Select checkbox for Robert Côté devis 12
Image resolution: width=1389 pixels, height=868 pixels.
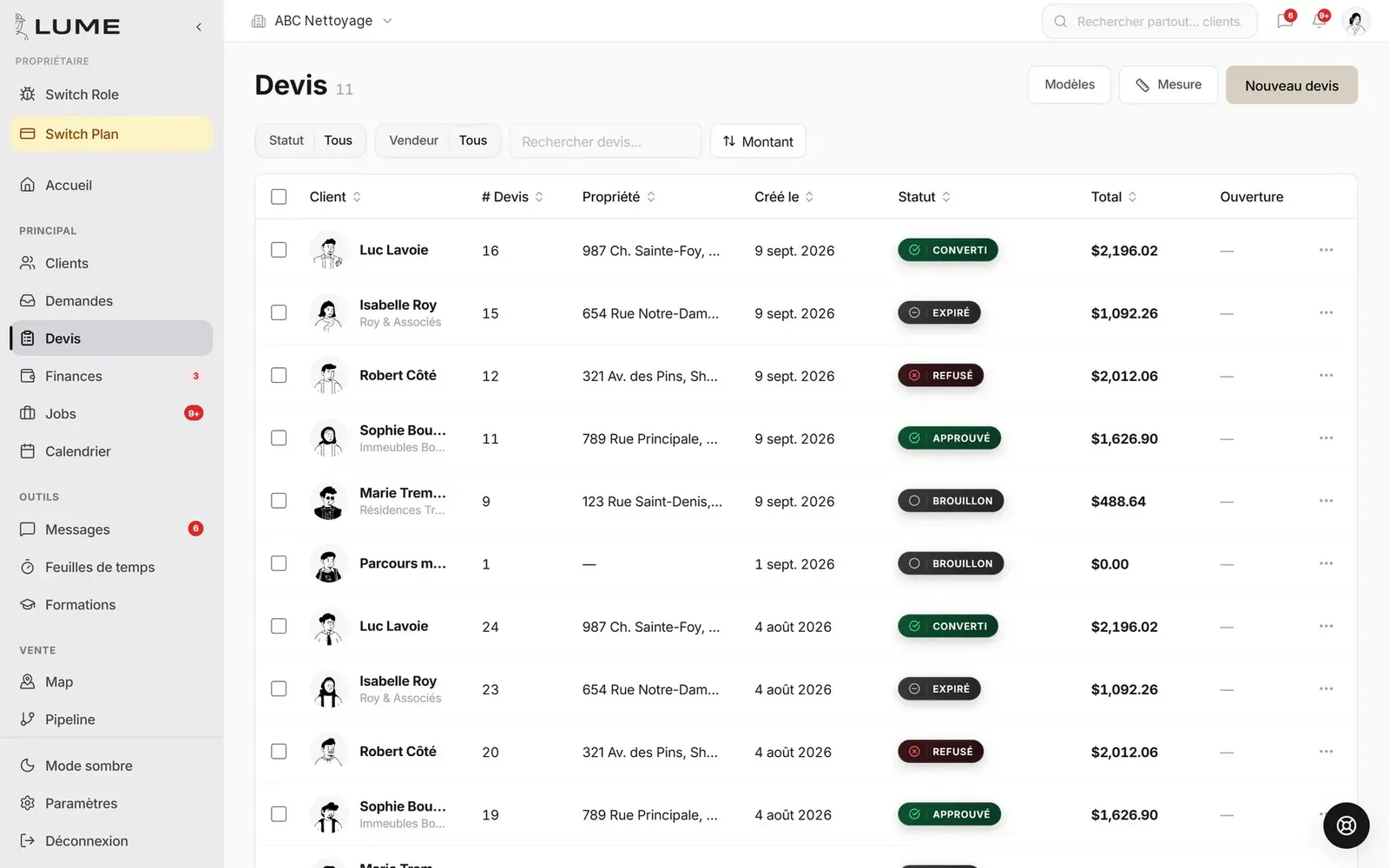coord(279,375)
